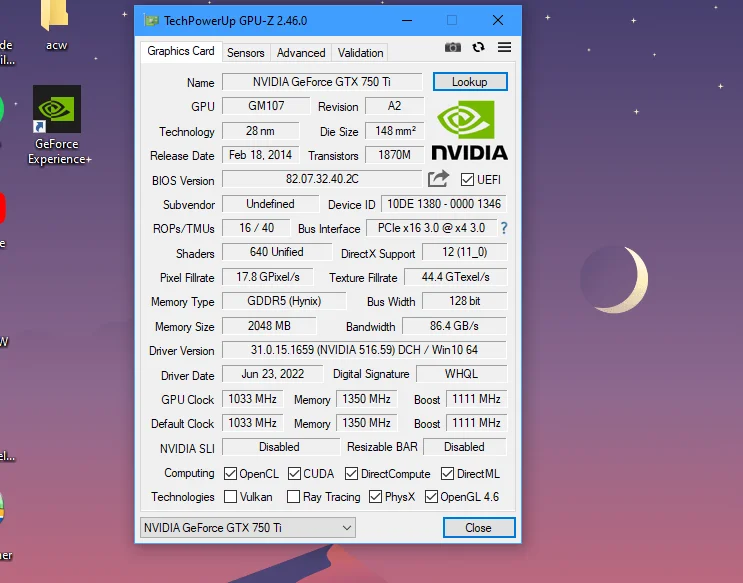Switch to the Graphics Card tab
The image size is (743, 583).
(181, 51)
